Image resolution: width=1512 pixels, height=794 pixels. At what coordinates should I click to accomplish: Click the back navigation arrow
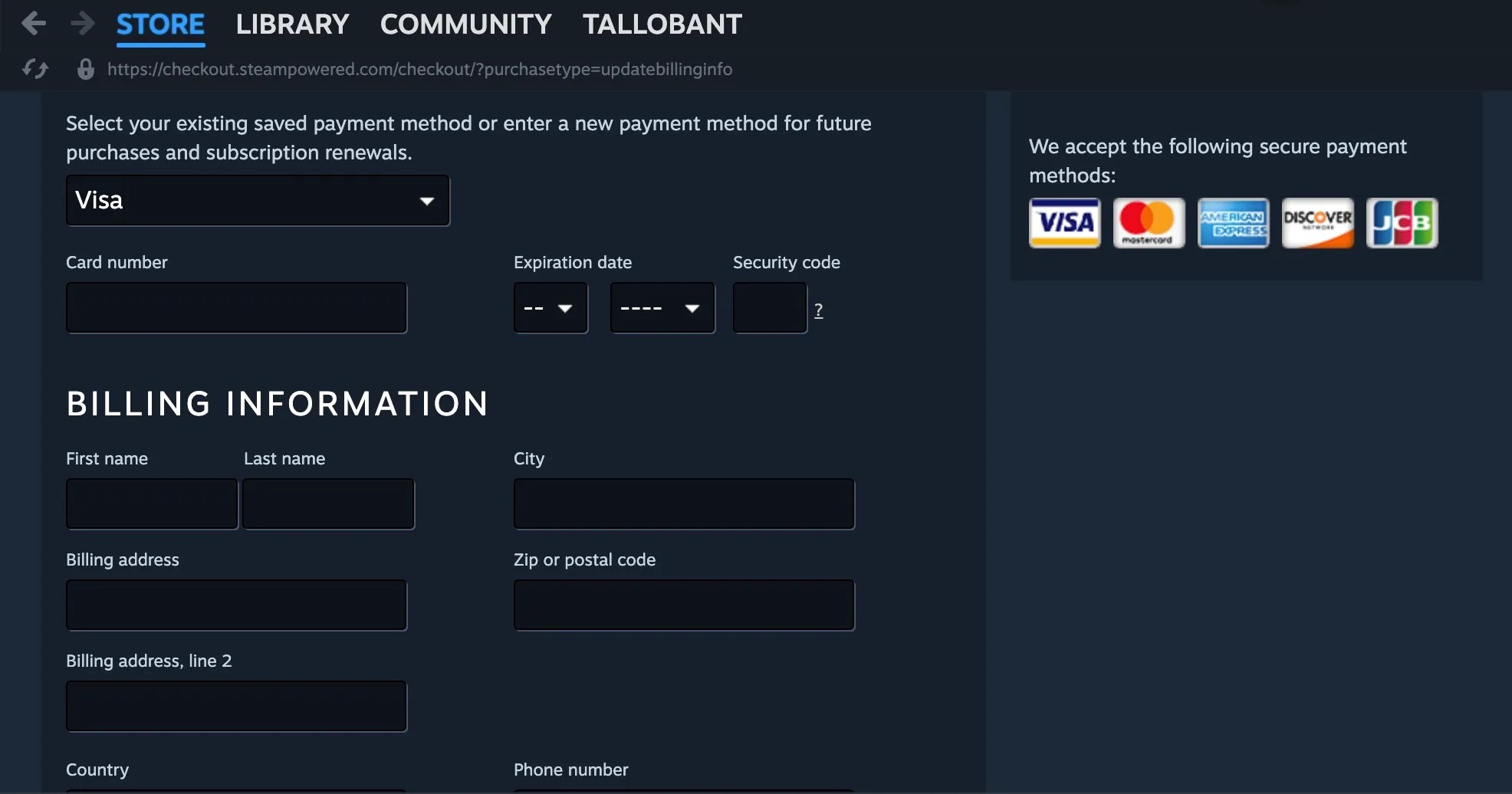point(34,23)
